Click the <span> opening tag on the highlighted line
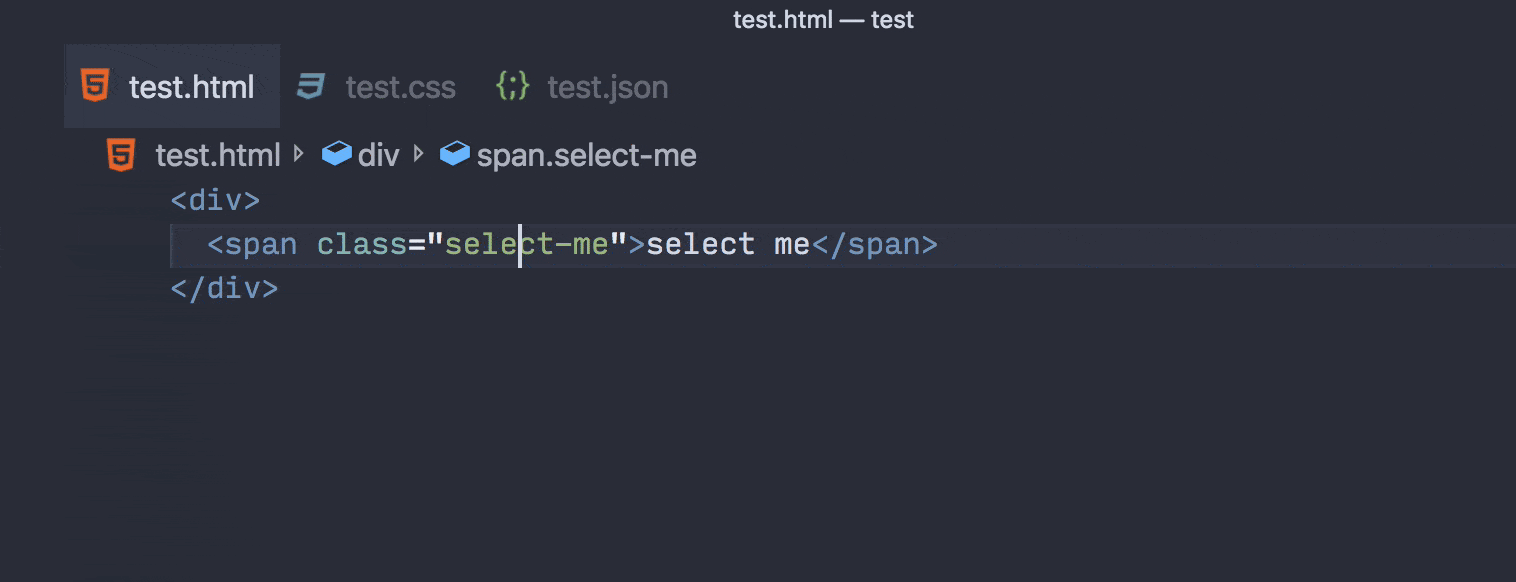The image size is (1516, 582). pos(253,243)
